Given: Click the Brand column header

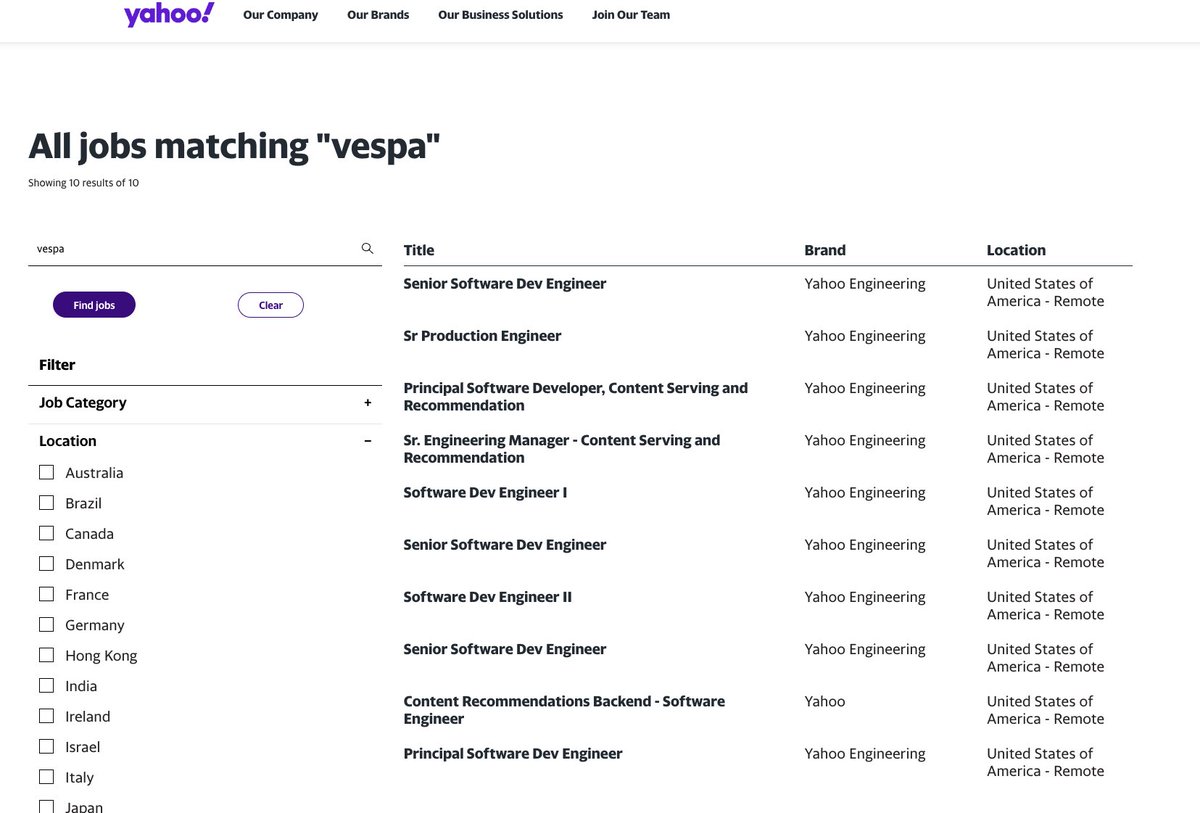Looking at the screenshot, I should click(825, 250).
